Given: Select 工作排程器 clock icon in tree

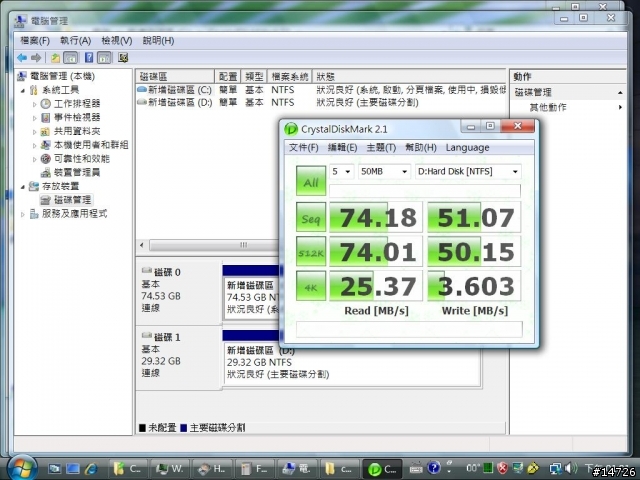Looking at the screenshot, I should (46, 104).
